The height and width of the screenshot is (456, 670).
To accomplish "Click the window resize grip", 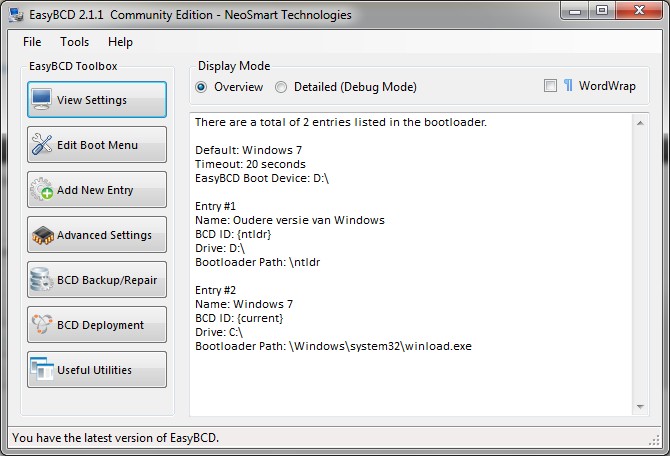I will coord(654,441).
